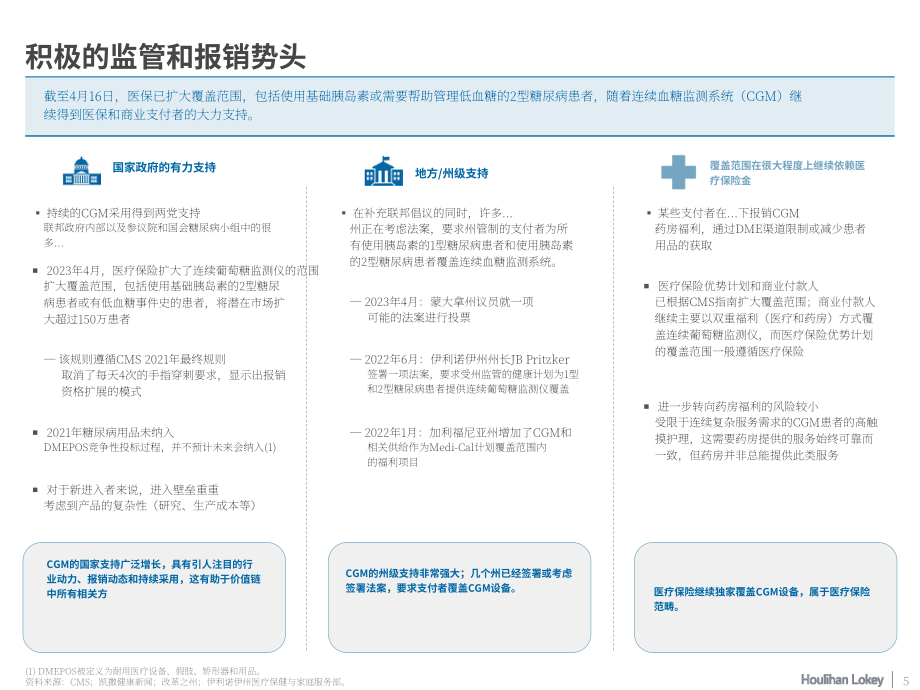Click item 2022年1月：加利福尼亚州增加了CGM和
The image size is (920, 690).
tap(468, 432)
